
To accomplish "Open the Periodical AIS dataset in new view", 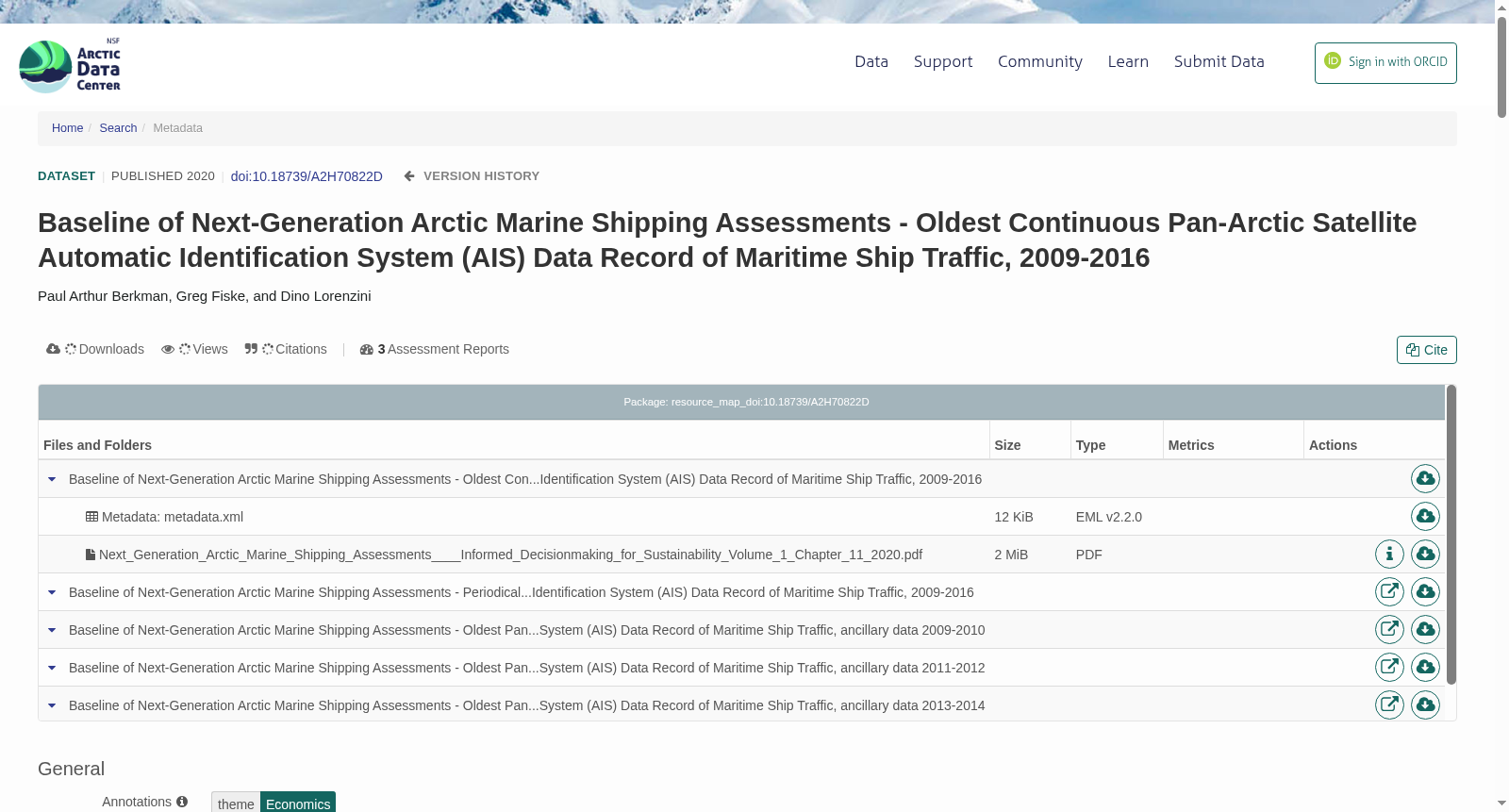I will pos(1389,592).
